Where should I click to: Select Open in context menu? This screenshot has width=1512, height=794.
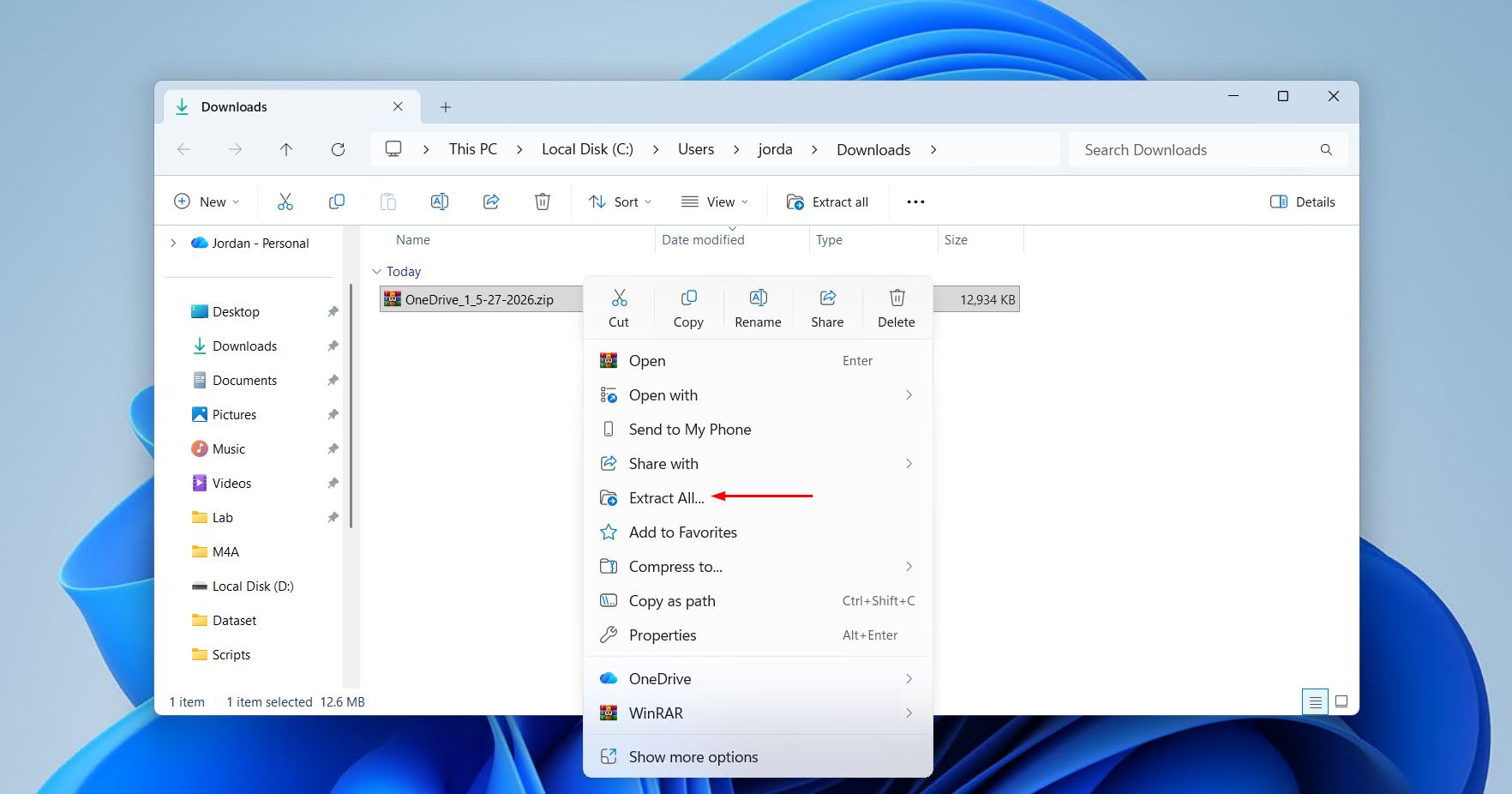(758, 361)
